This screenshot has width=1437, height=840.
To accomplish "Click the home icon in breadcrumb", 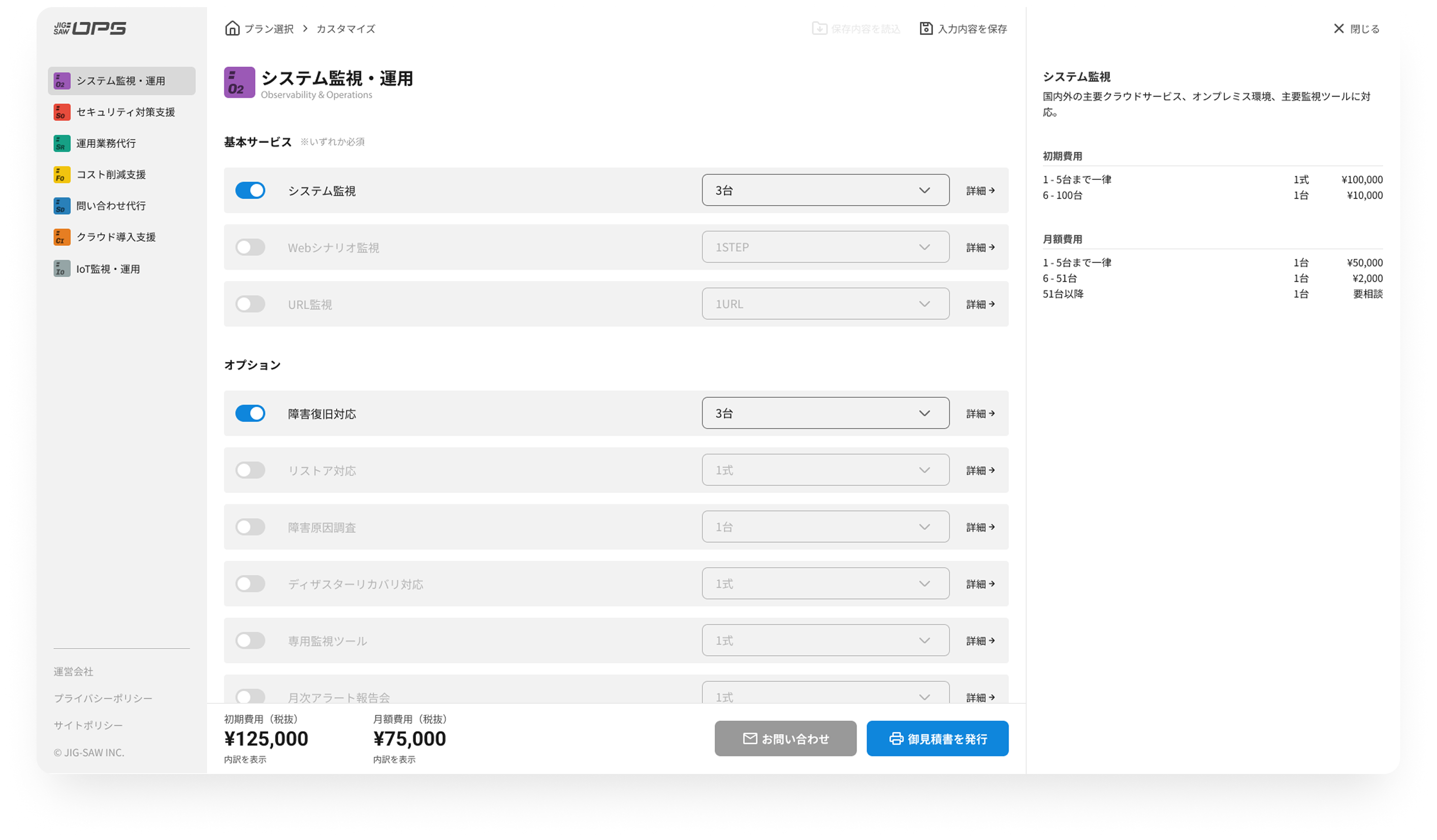I will pos(232,28).
